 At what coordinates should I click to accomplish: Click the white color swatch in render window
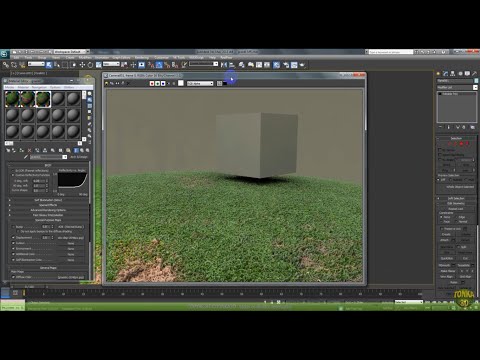click(181, 83)
